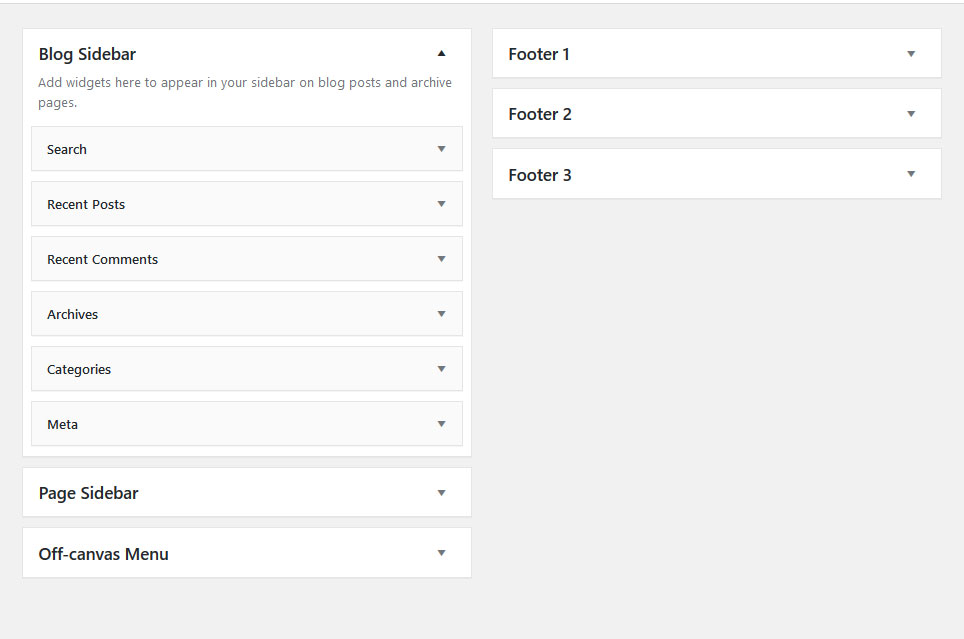Open the Page Sidebar heading
Viewport: 964px width, 639px height.
88,493
